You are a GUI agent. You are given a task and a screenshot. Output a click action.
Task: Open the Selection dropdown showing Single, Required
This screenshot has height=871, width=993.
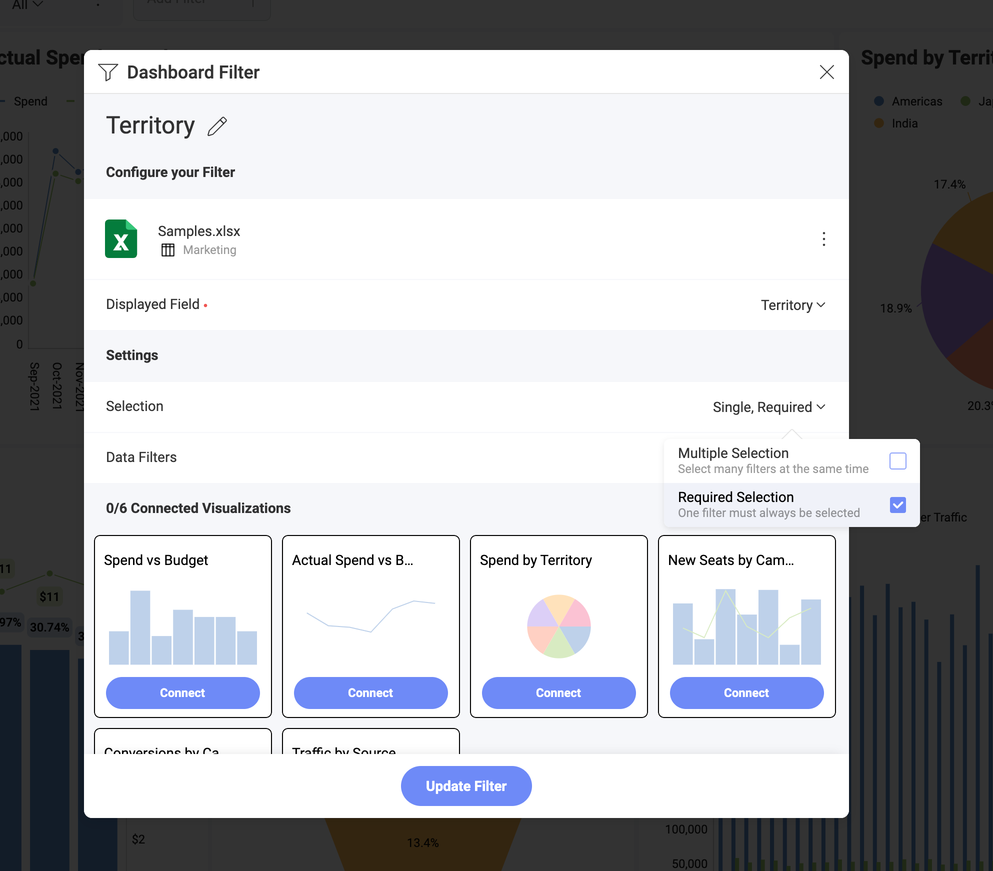769,407
